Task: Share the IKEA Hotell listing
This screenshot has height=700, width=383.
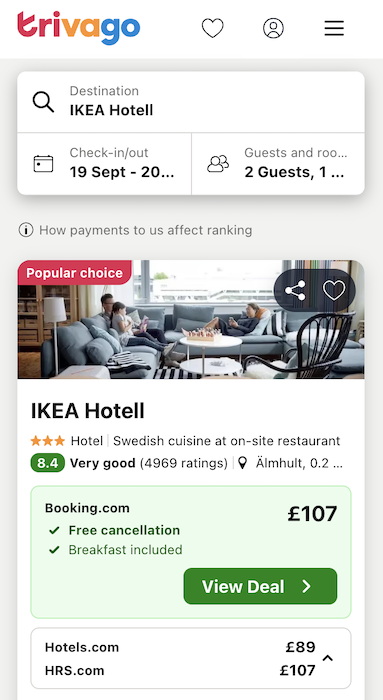Action: 295,291
